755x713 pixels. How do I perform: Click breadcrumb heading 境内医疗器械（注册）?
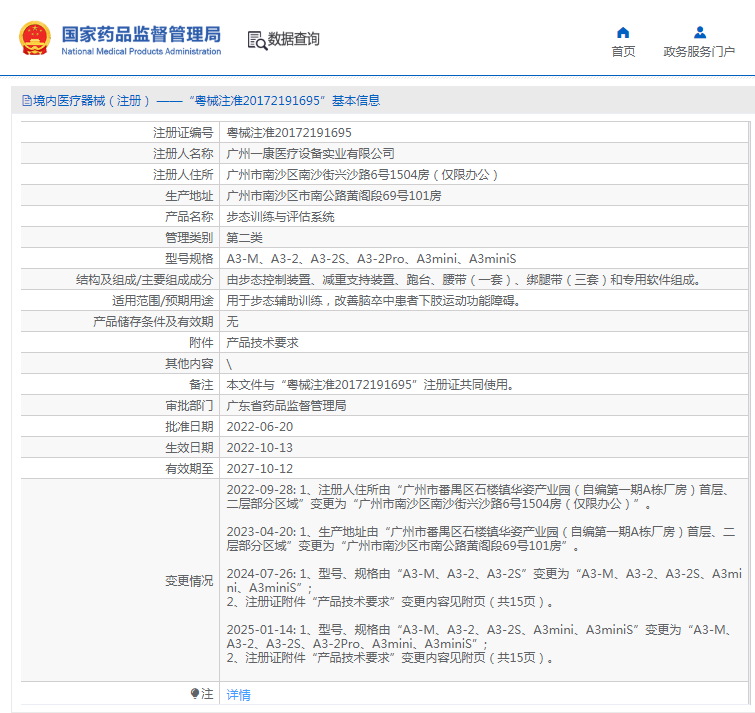click(x=91, y=101)
